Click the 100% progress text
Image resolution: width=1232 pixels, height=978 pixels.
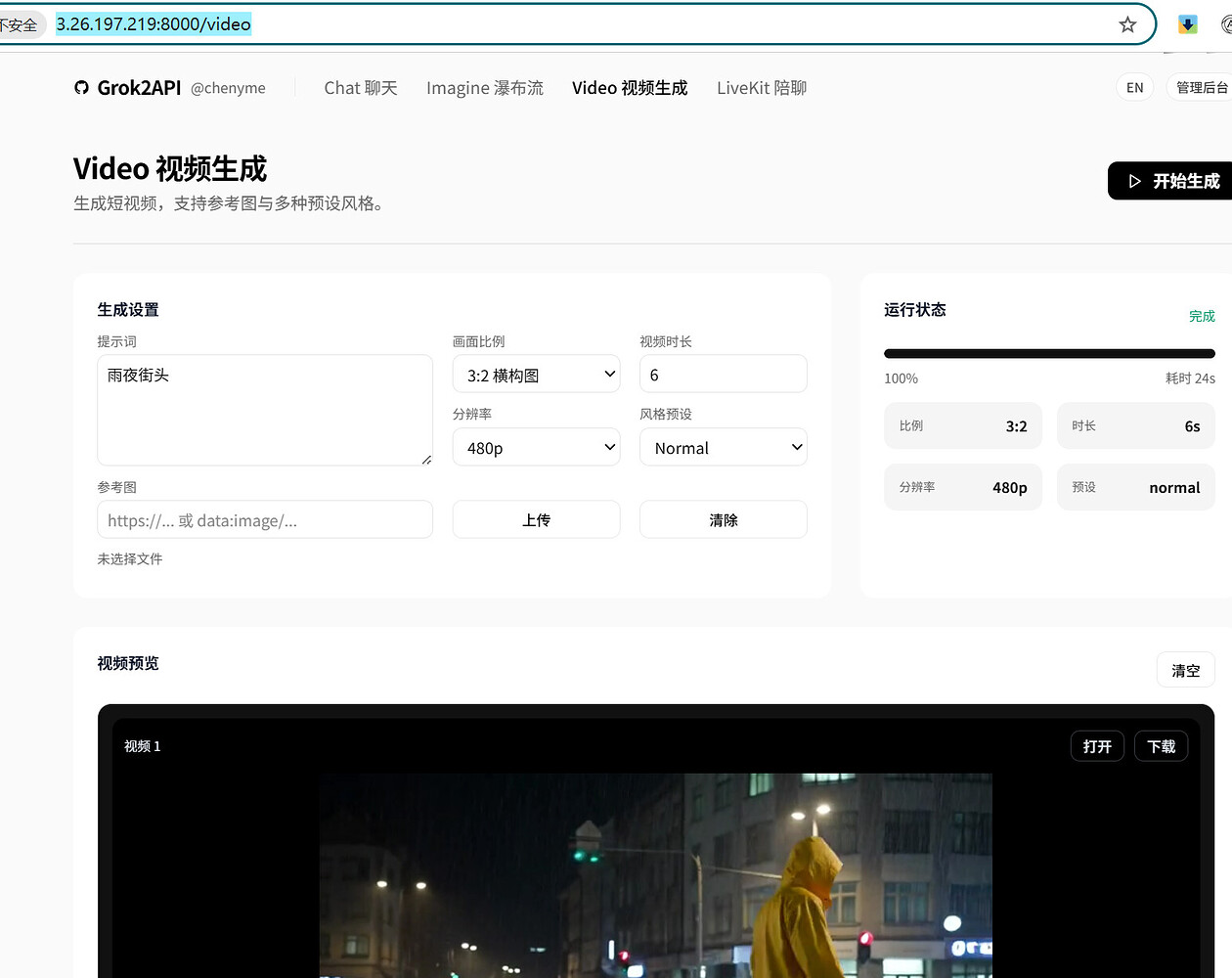coord(901,378)
